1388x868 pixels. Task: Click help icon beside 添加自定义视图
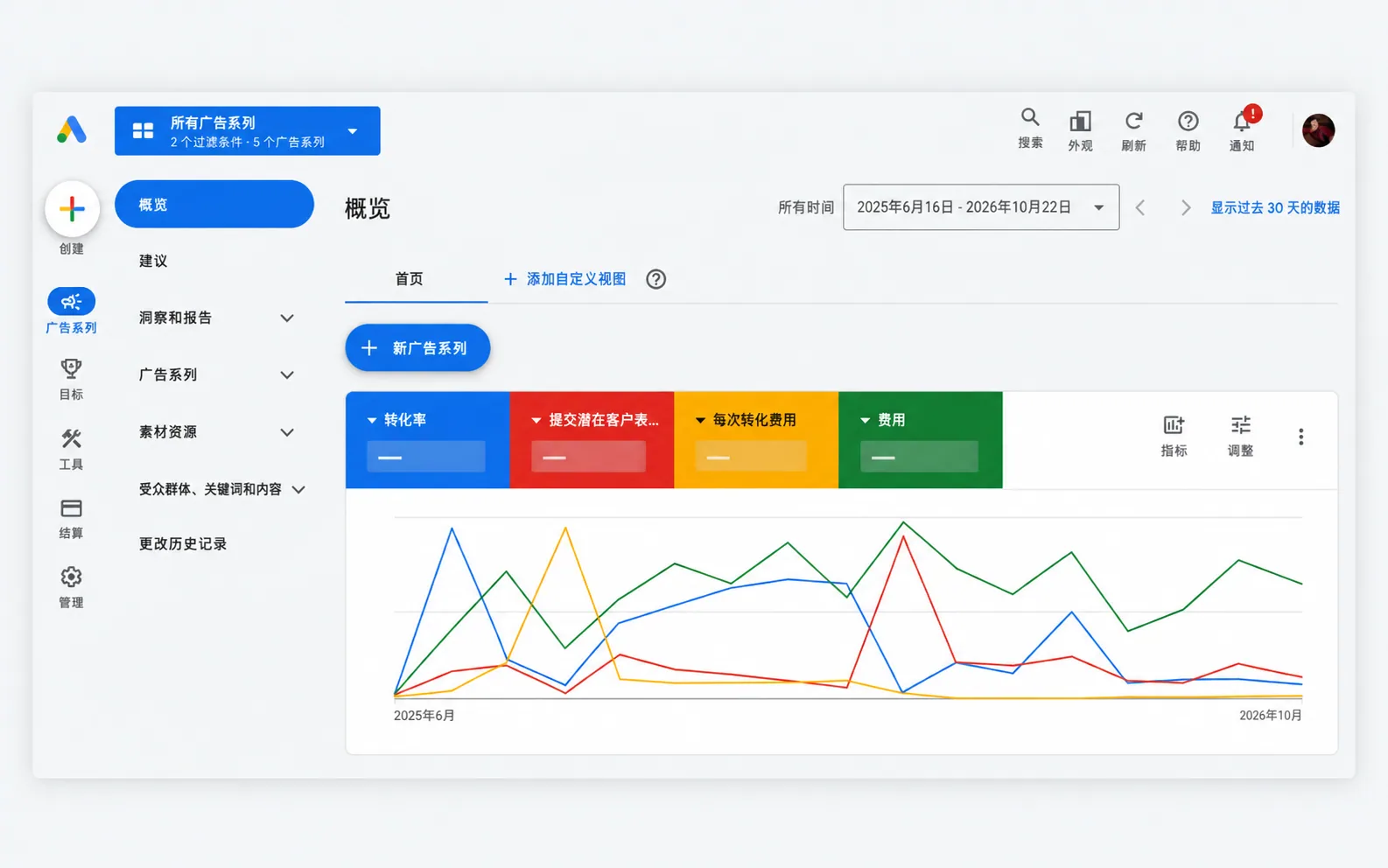click(655, 279)
